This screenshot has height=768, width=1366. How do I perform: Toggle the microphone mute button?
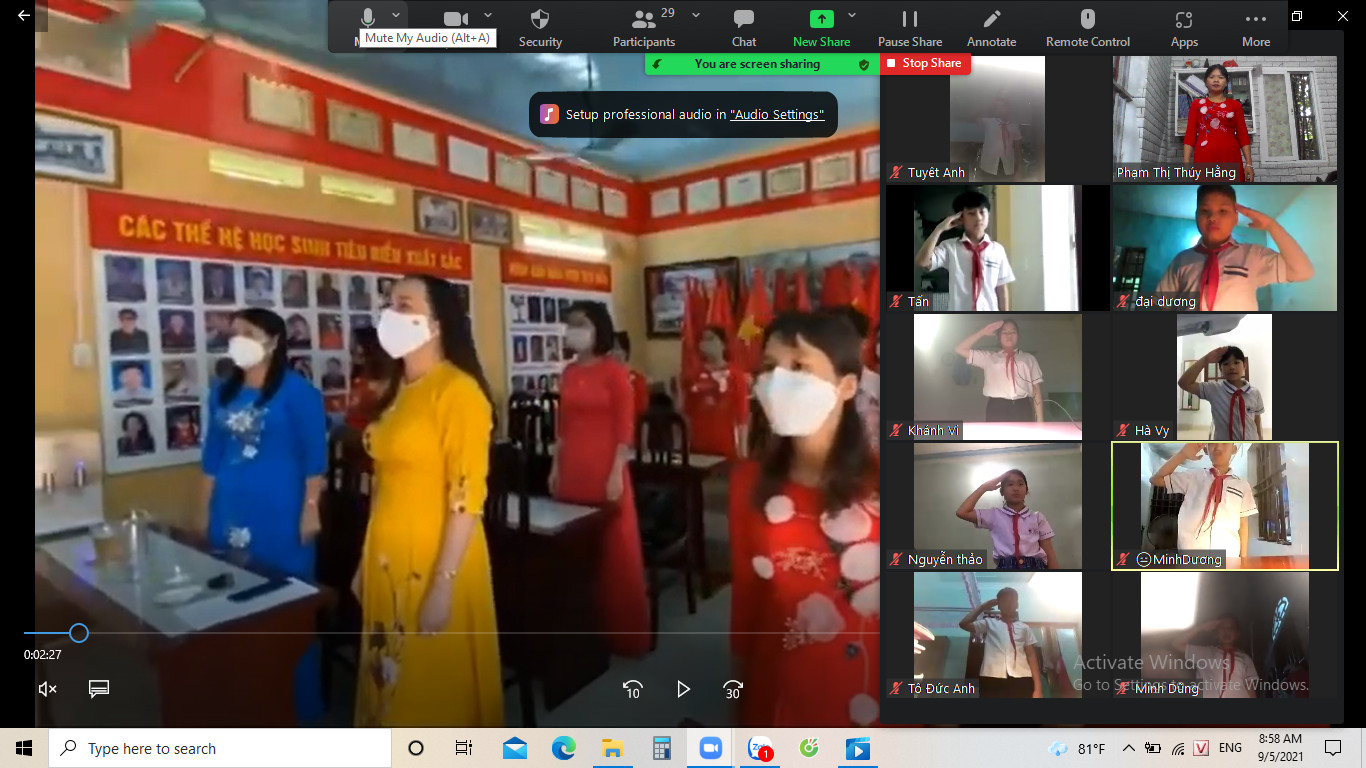point(368,18)
